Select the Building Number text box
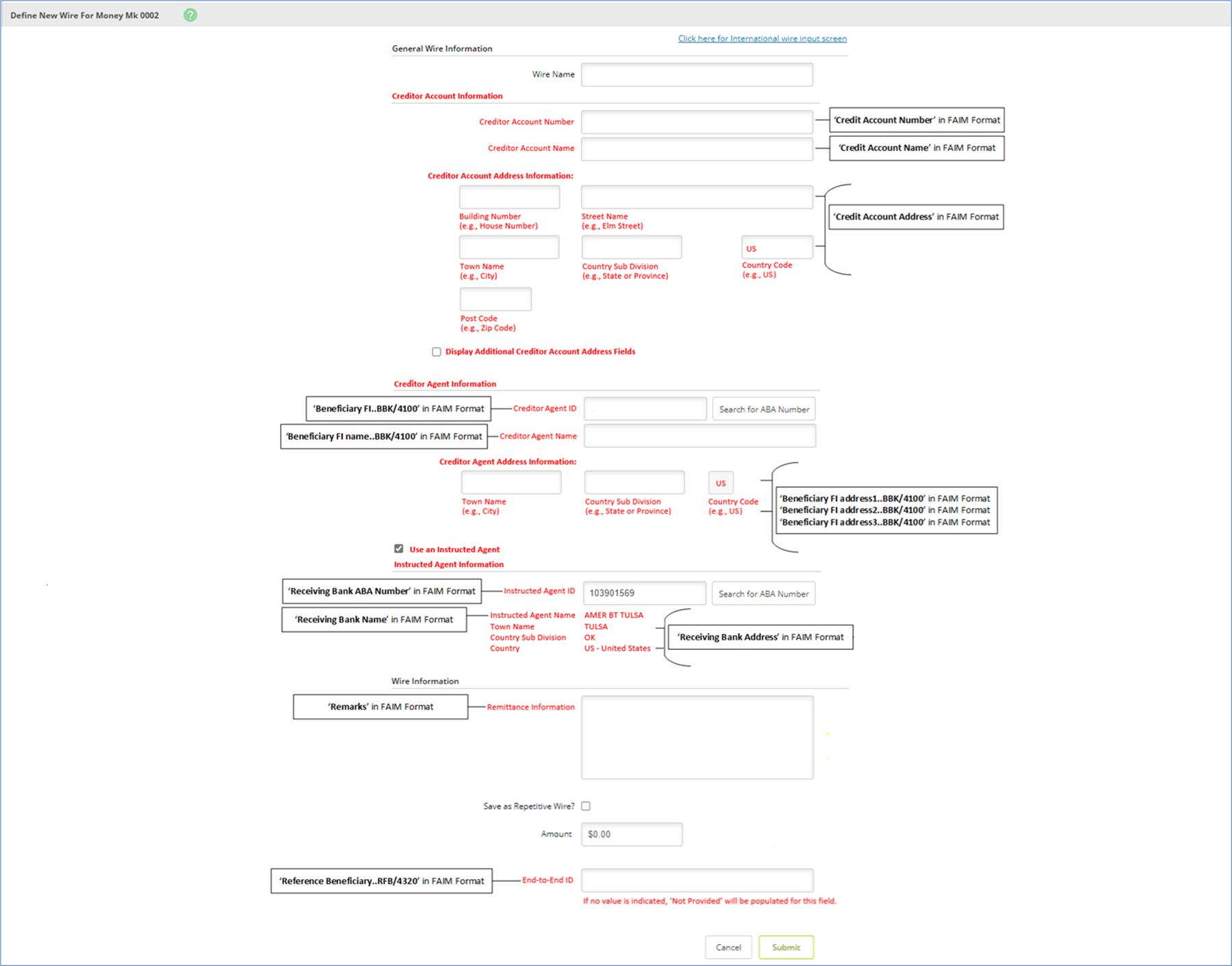 509,197
